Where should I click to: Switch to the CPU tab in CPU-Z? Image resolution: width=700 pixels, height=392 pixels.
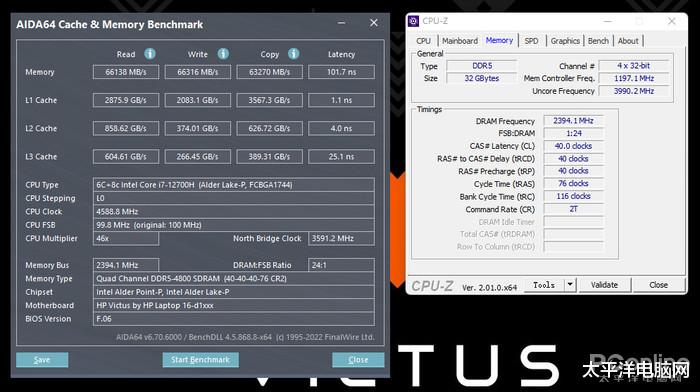[423, 41]
